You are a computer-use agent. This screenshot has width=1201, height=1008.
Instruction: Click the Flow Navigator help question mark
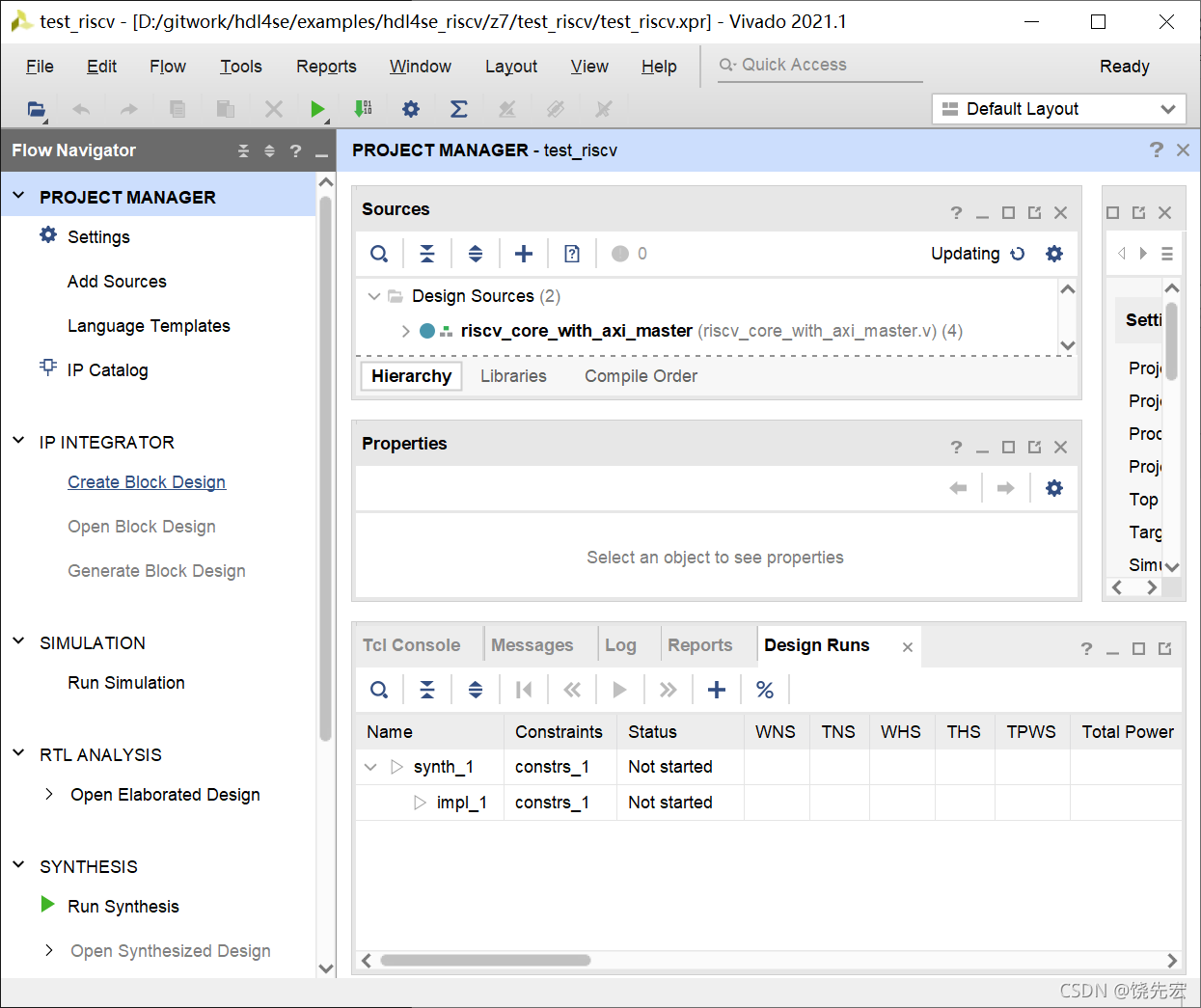tap(295, 151)
